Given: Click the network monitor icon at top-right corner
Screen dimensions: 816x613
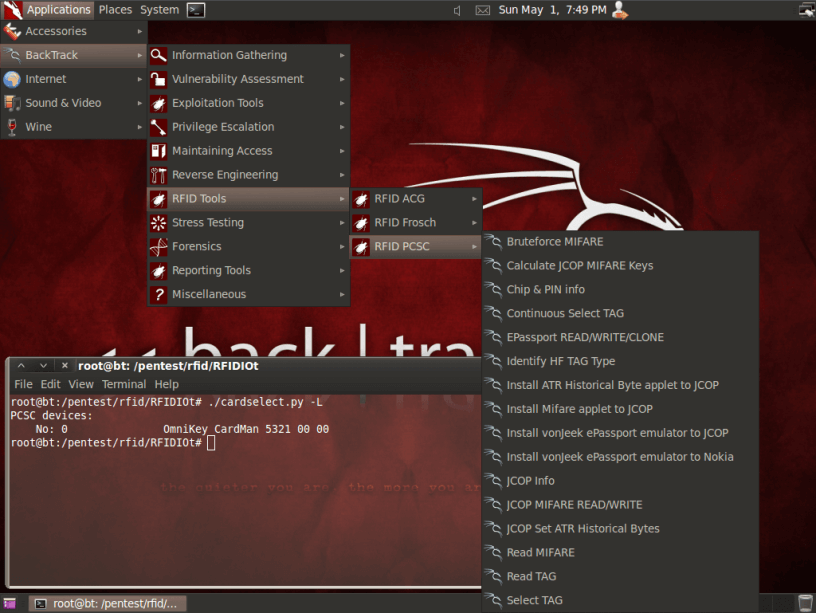Looking at the screenshot, I should [x=804, y=10].
